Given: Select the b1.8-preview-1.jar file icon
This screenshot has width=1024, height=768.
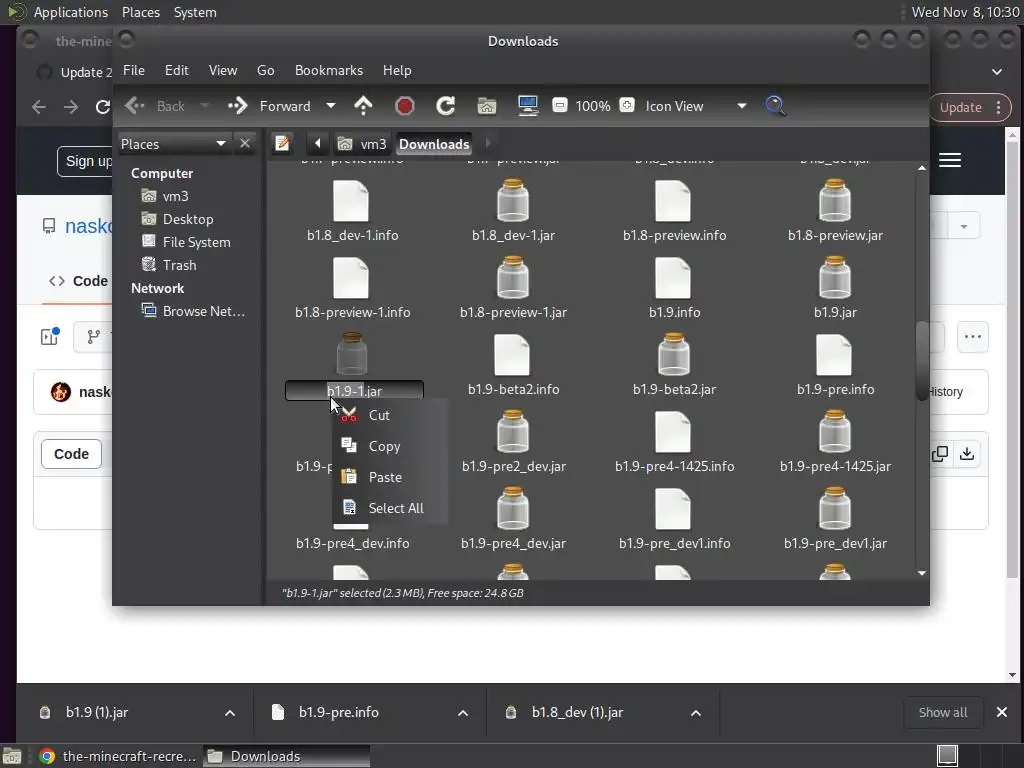Looking at the screenshot, I should 513,278.
